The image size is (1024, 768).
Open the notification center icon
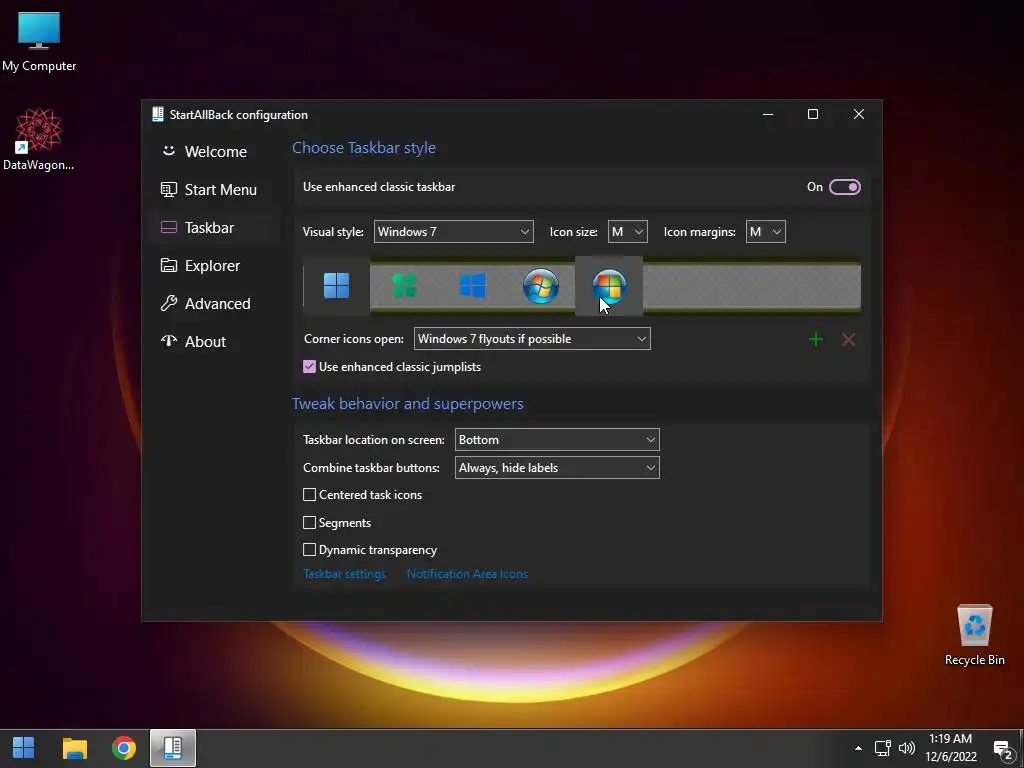pos(1002,750)
